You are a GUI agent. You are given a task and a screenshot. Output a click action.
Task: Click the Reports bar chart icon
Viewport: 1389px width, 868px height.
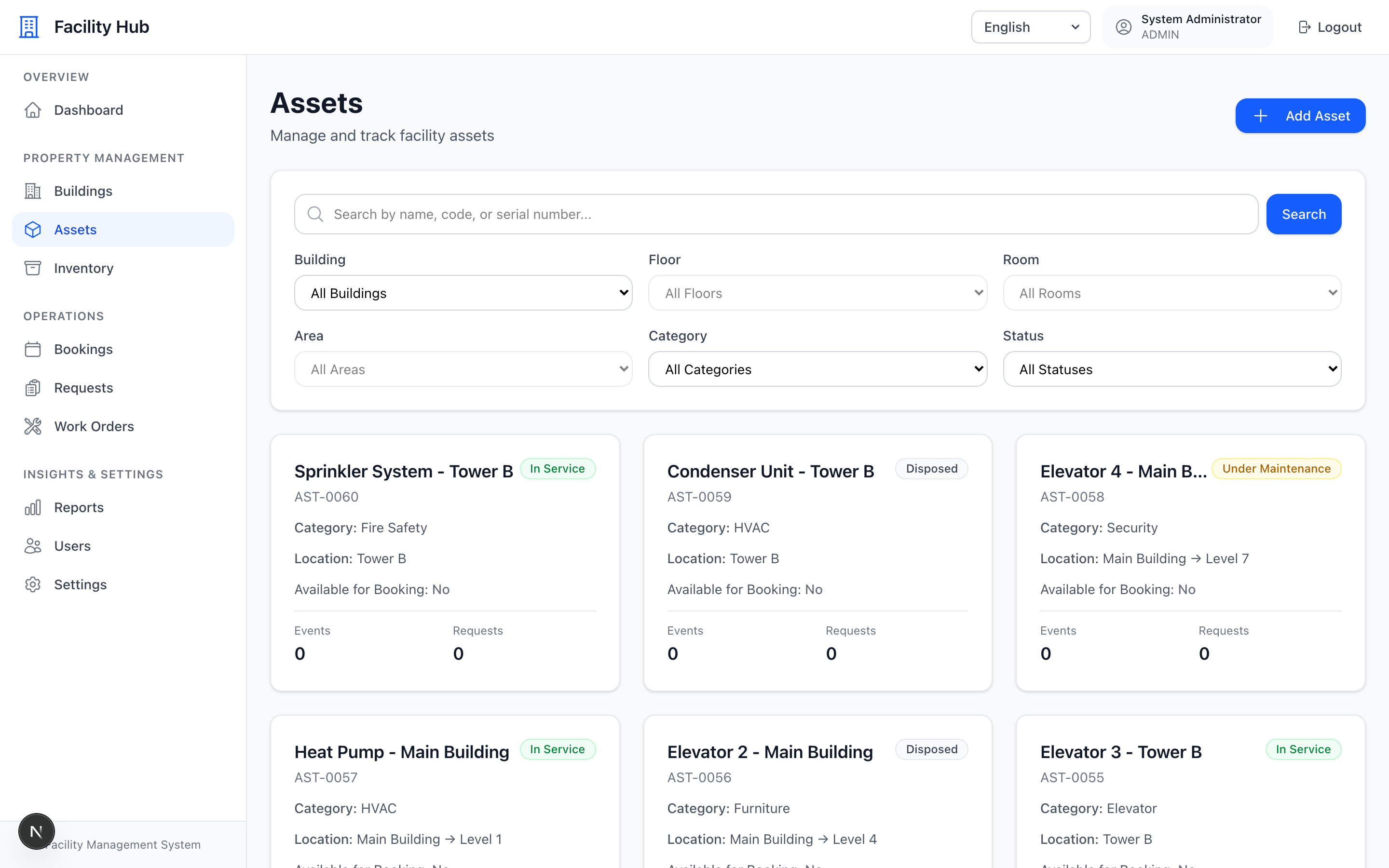click(33, 507)
